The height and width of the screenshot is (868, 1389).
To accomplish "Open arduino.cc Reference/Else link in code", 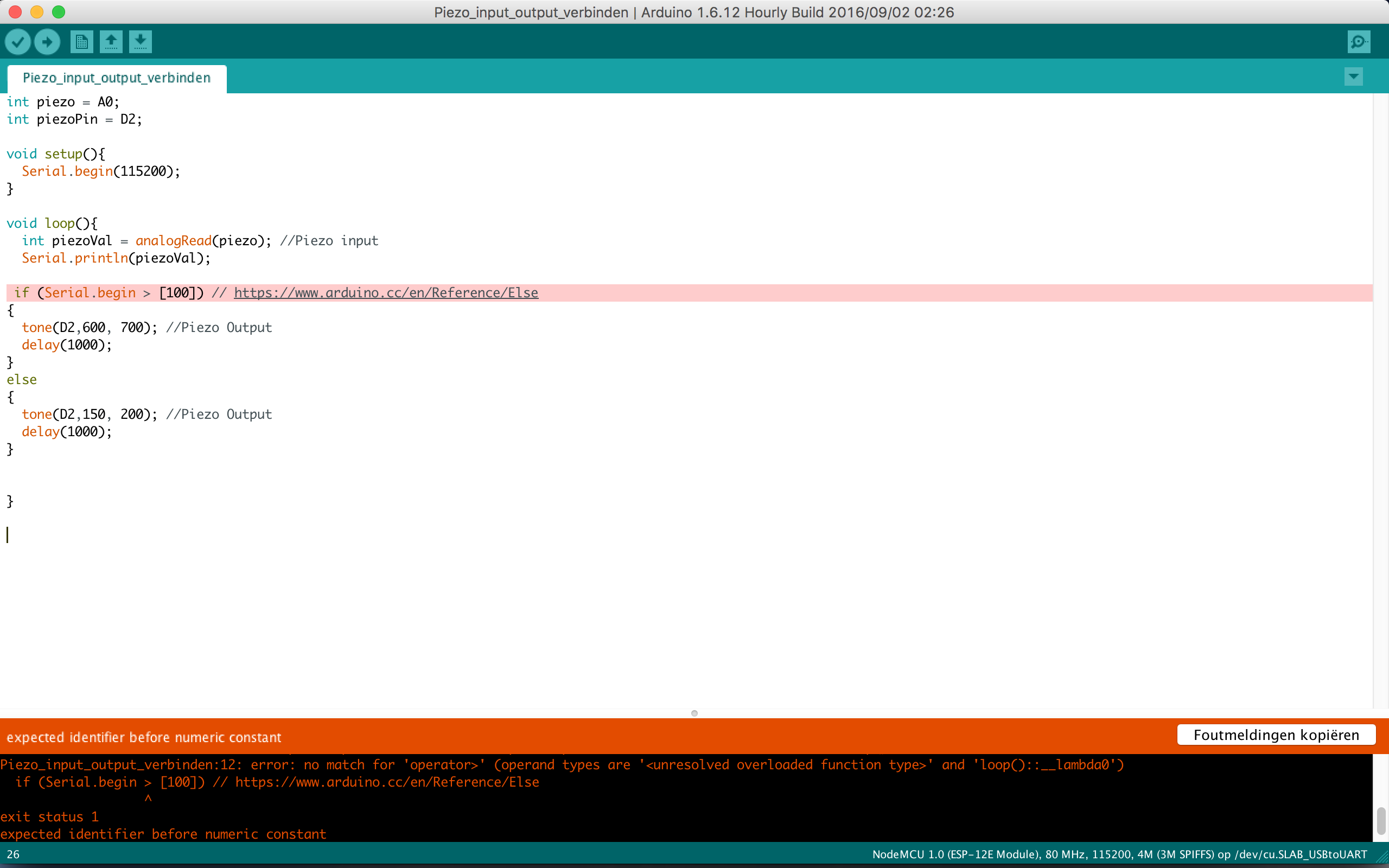I will point(386,293).
